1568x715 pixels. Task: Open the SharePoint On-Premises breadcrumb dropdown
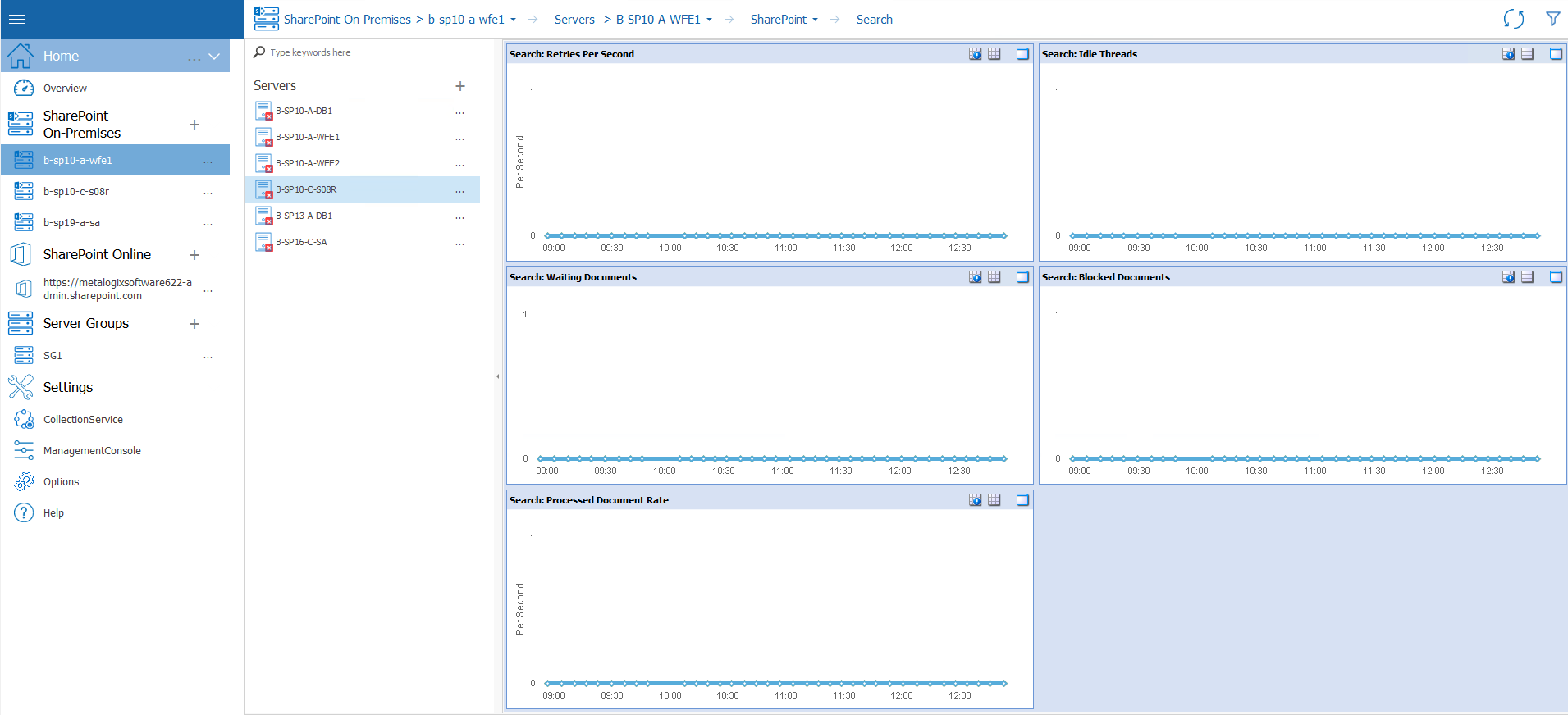point(514,20)
